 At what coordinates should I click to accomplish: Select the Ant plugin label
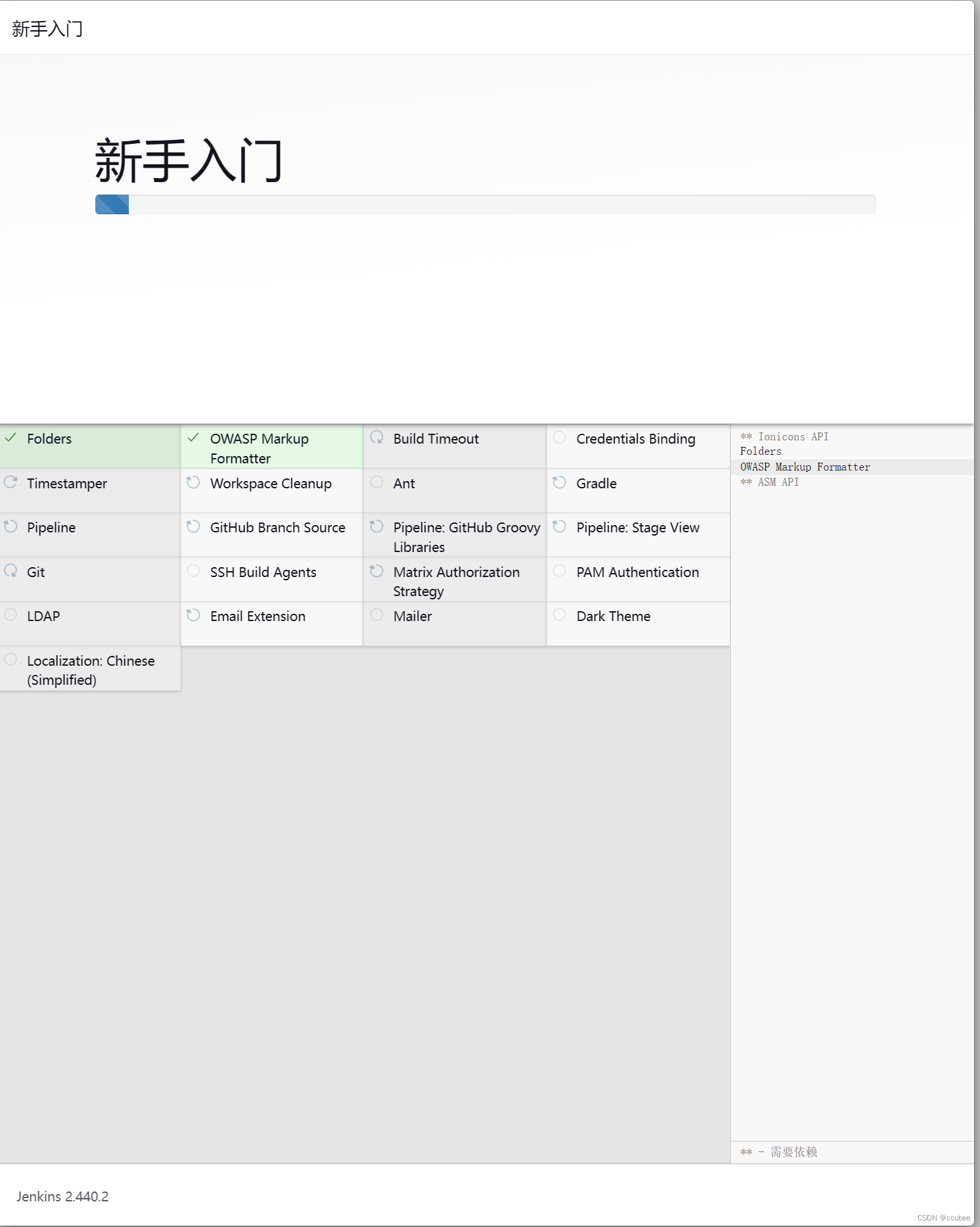(x=404, y=484)
